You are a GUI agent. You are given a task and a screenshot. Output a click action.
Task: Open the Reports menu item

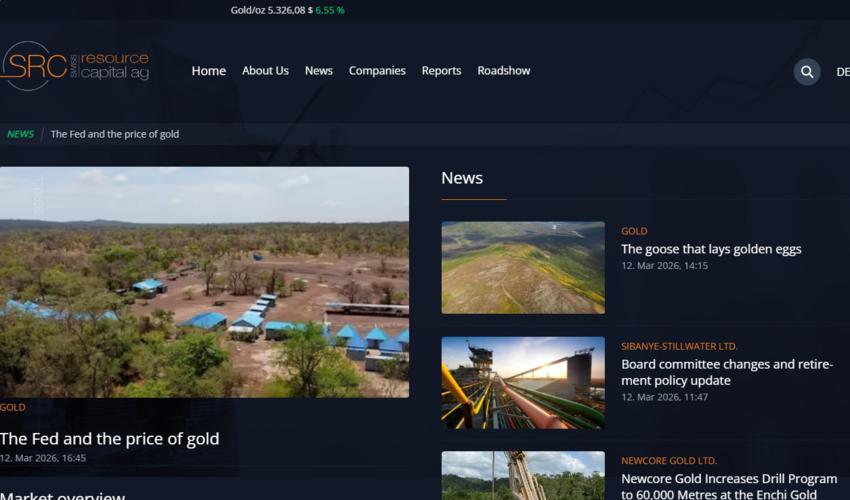pyautogui.click(x=441, y=71)
